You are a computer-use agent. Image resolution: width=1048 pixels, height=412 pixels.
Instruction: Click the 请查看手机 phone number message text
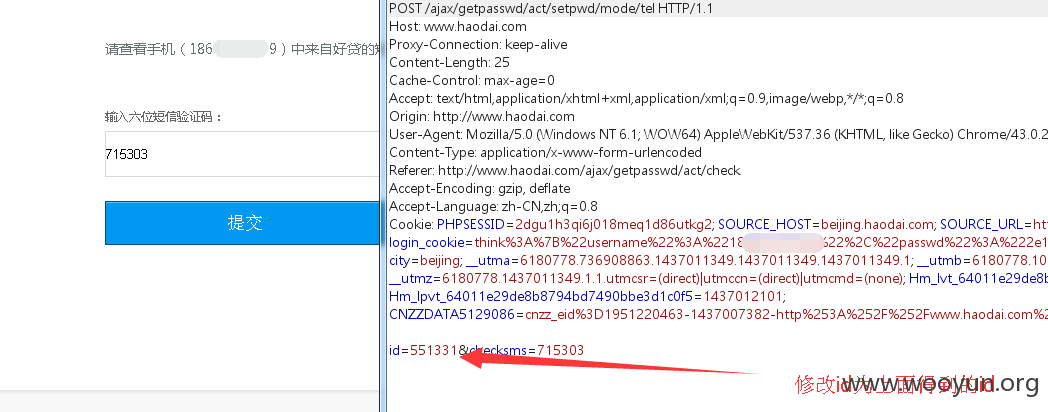(242, 49)
